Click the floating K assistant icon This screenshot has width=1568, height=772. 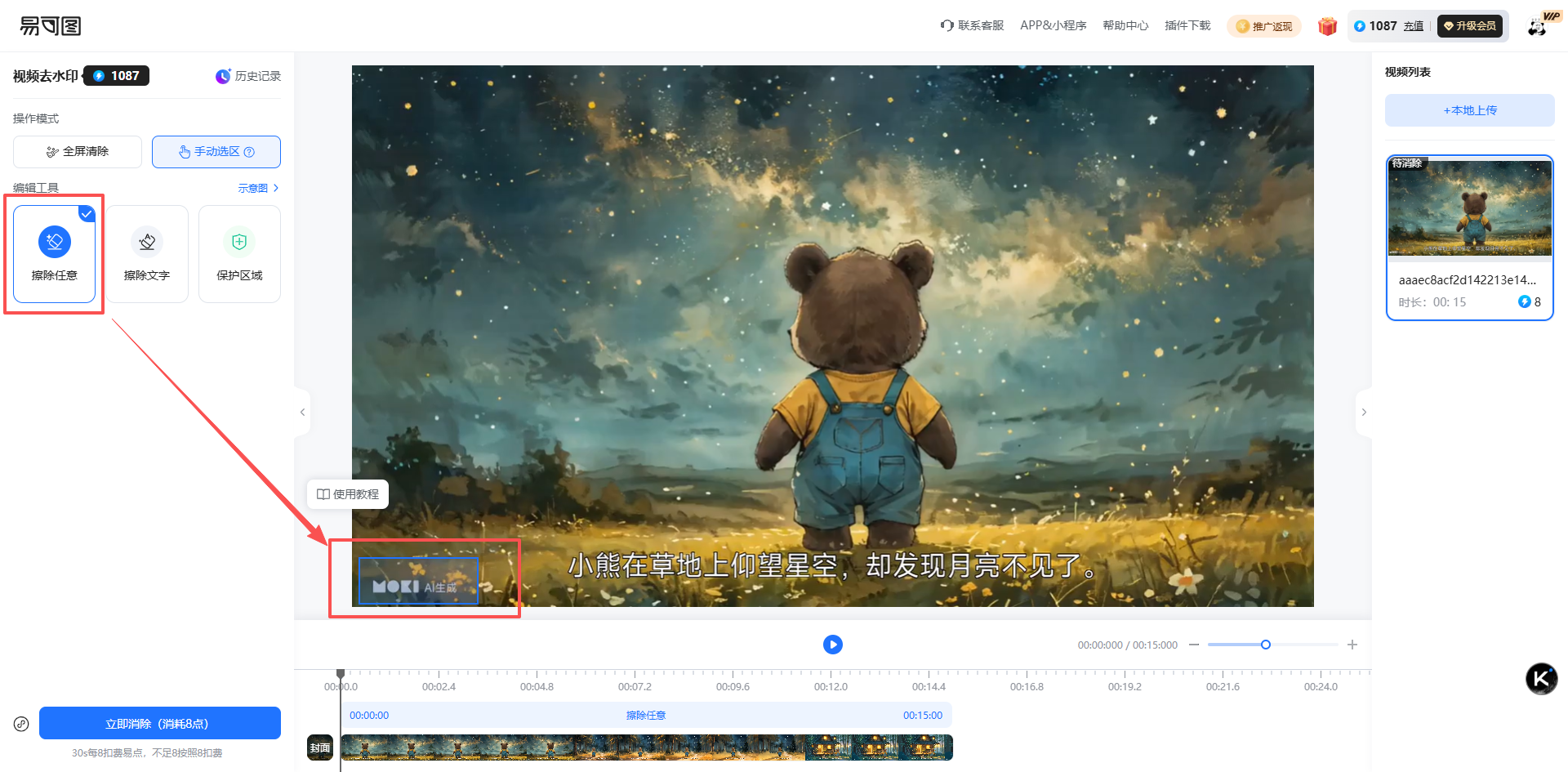coord(1542,678)
